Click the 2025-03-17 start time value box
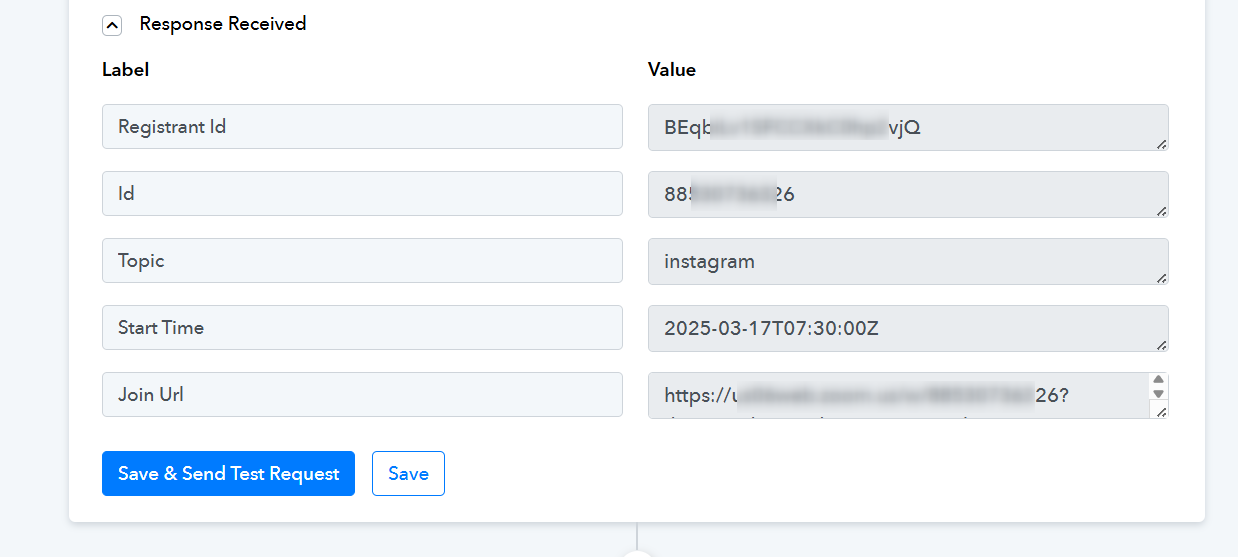This screenshot has height=557, width=1238. pyautogui.click(x=908, y=329)
